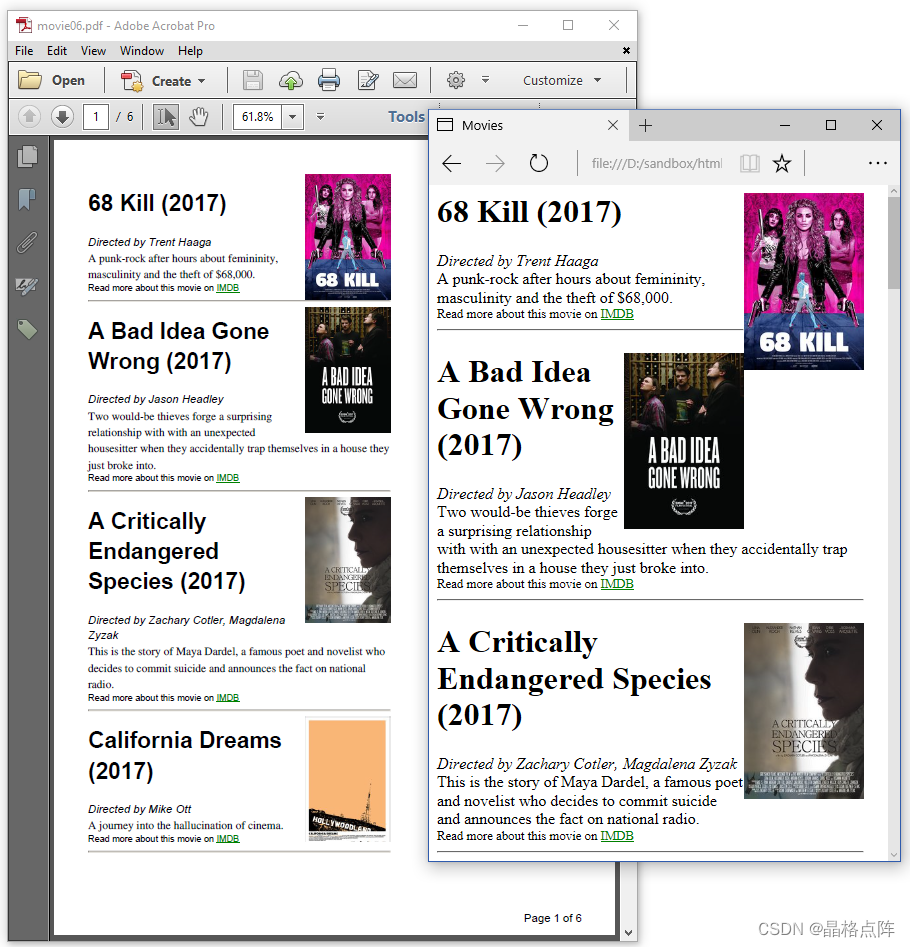
Task: Click Critically Endangered Species poster in browser
Action: click(x=804, y=711)
